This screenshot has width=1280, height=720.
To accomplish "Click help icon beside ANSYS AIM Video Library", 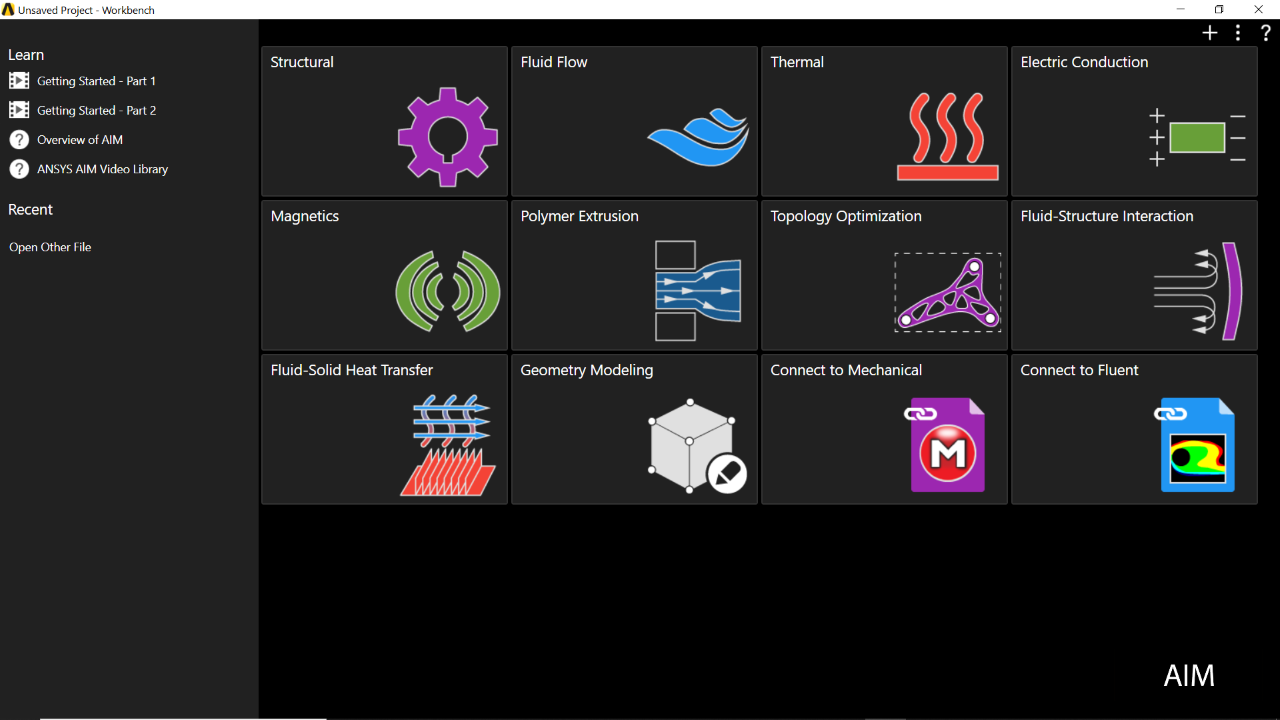I will (x=19, y=169).
